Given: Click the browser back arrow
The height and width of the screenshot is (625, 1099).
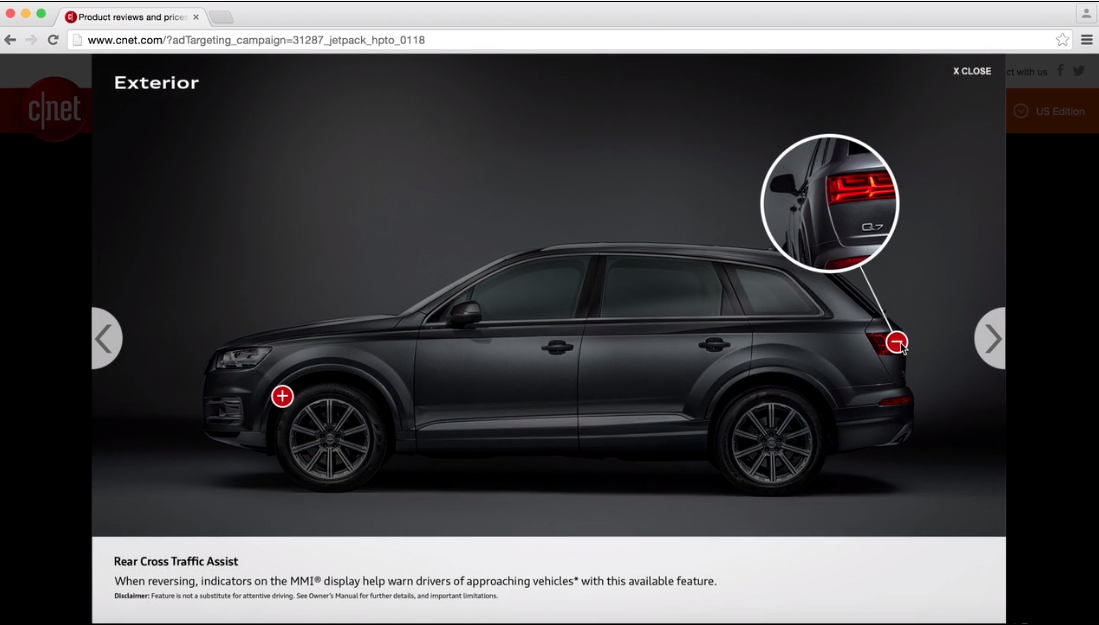Looking at the screenshot, I should pos(10,40).
